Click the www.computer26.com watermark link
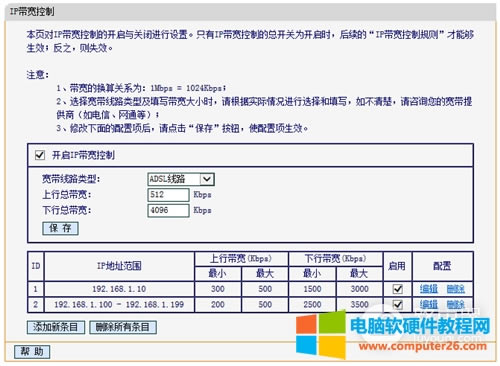This screenshot has height=366, width=500. click(423, 346)
